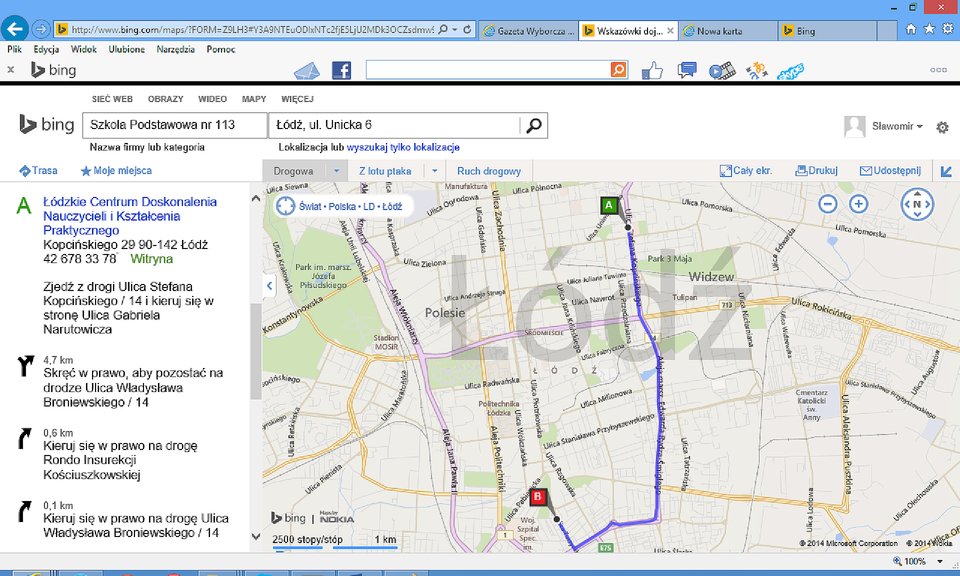The height and width of the screenshot is (576, 960).
Task: Open WIĘCEJ search categories
Action: pos(298,99)
